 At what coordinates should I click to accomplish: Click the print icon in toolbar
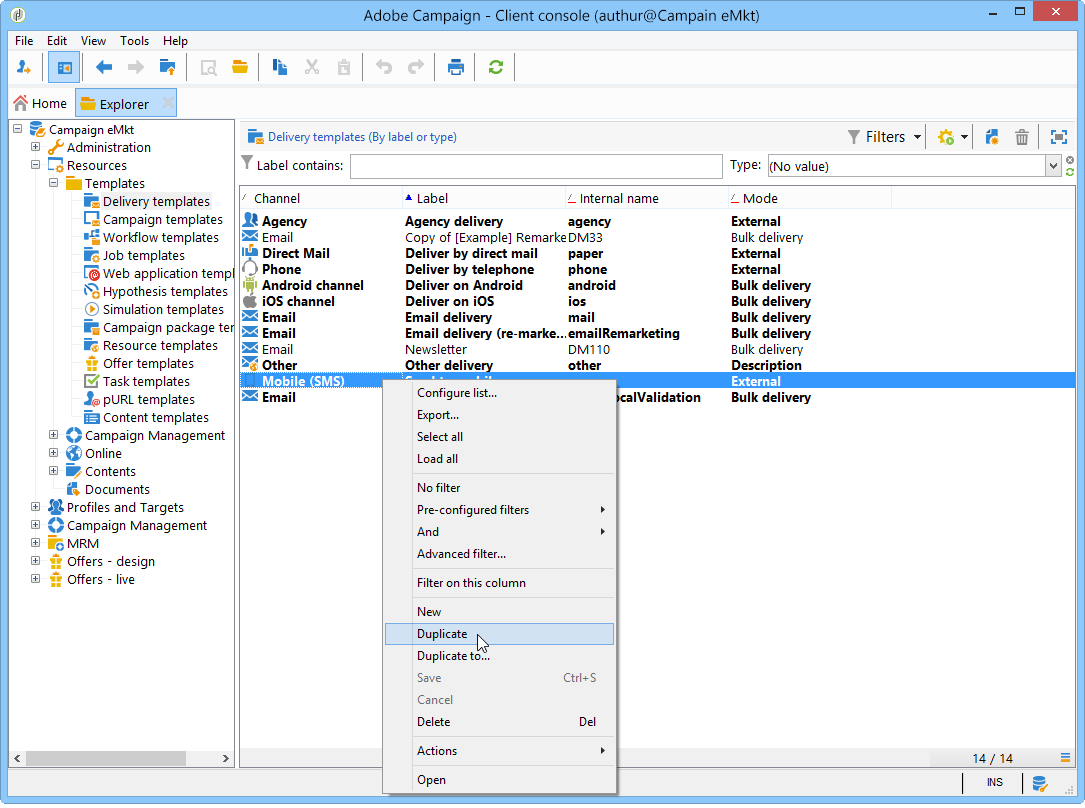tap(456, 67)
